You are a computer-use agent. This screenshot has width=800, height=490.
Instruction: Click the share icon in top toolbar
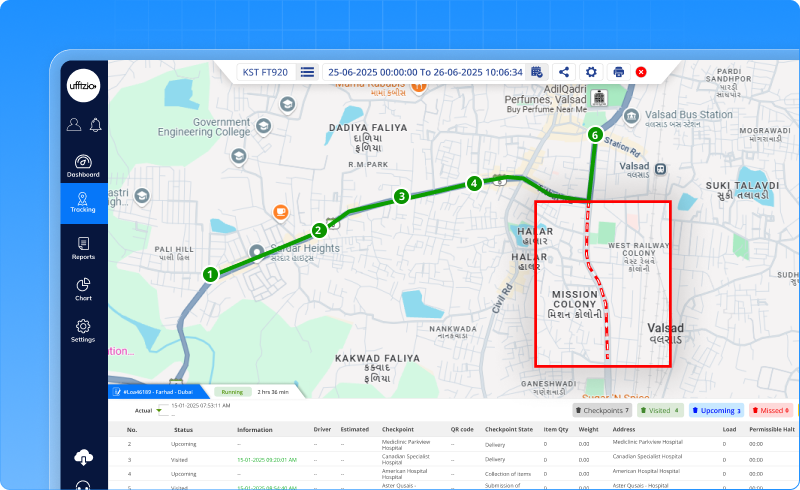pos(564,72)
